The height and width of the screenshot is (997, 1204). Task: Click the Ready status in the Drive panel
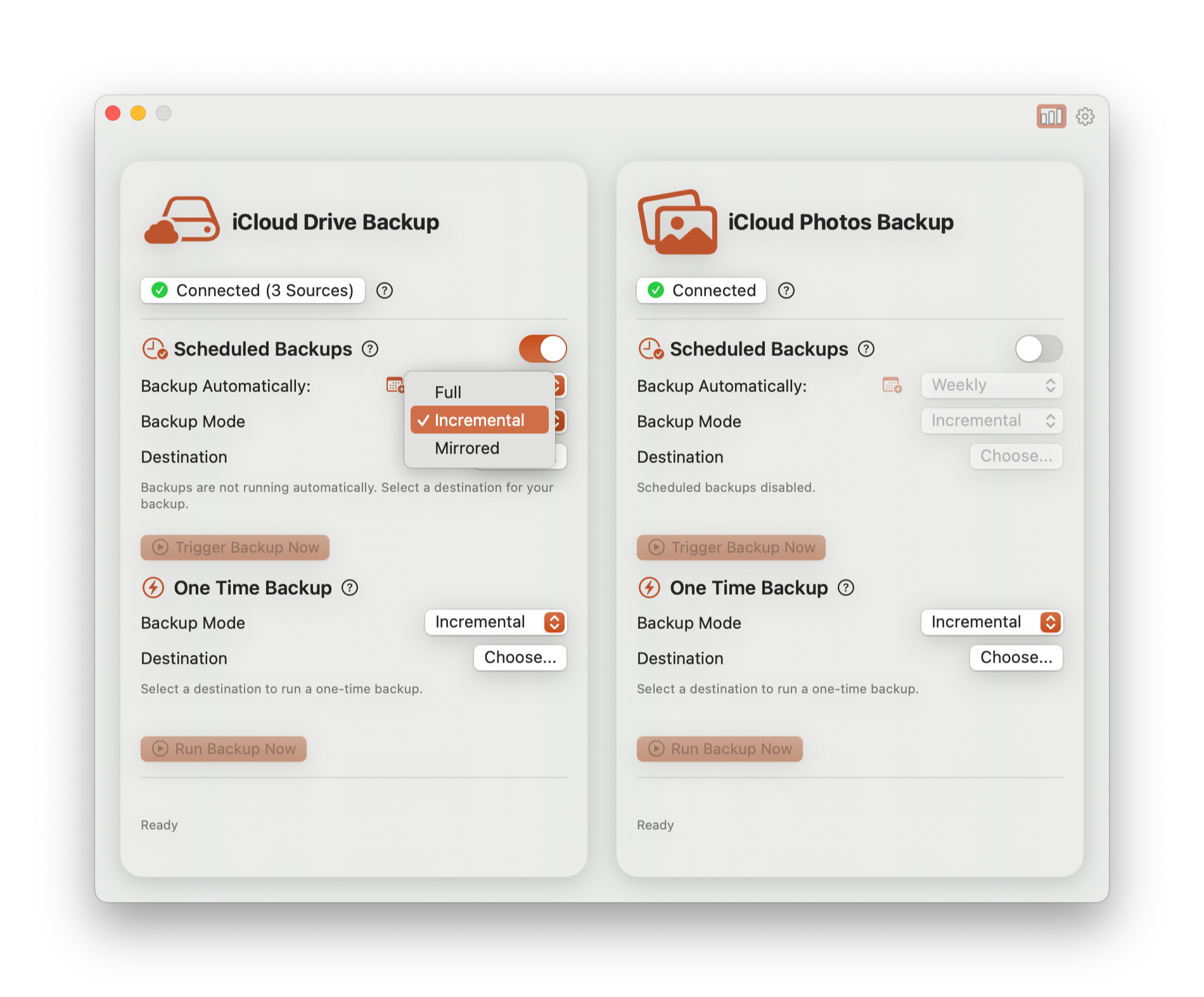159,825
